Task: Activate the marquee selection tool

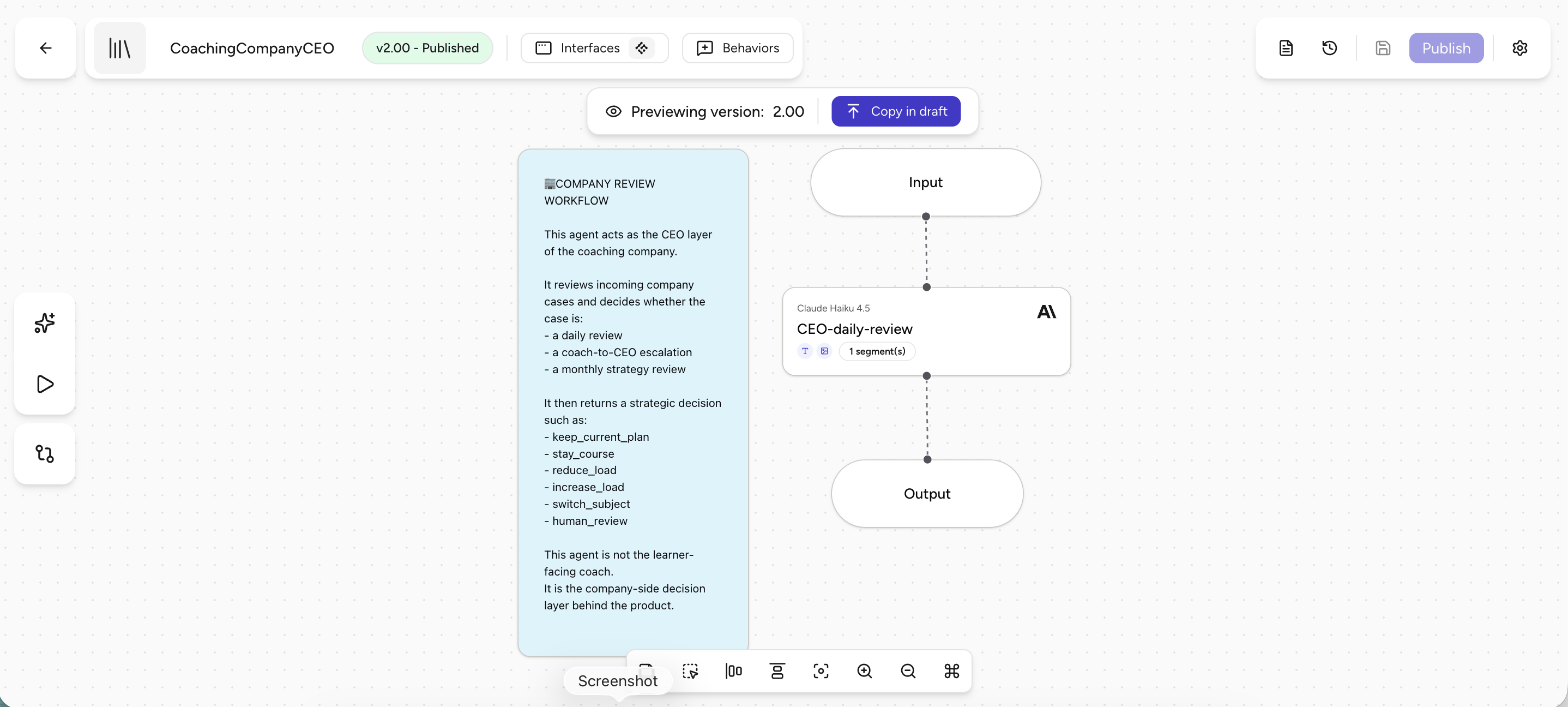Action: pyautogui.click(x=690, y=670)
